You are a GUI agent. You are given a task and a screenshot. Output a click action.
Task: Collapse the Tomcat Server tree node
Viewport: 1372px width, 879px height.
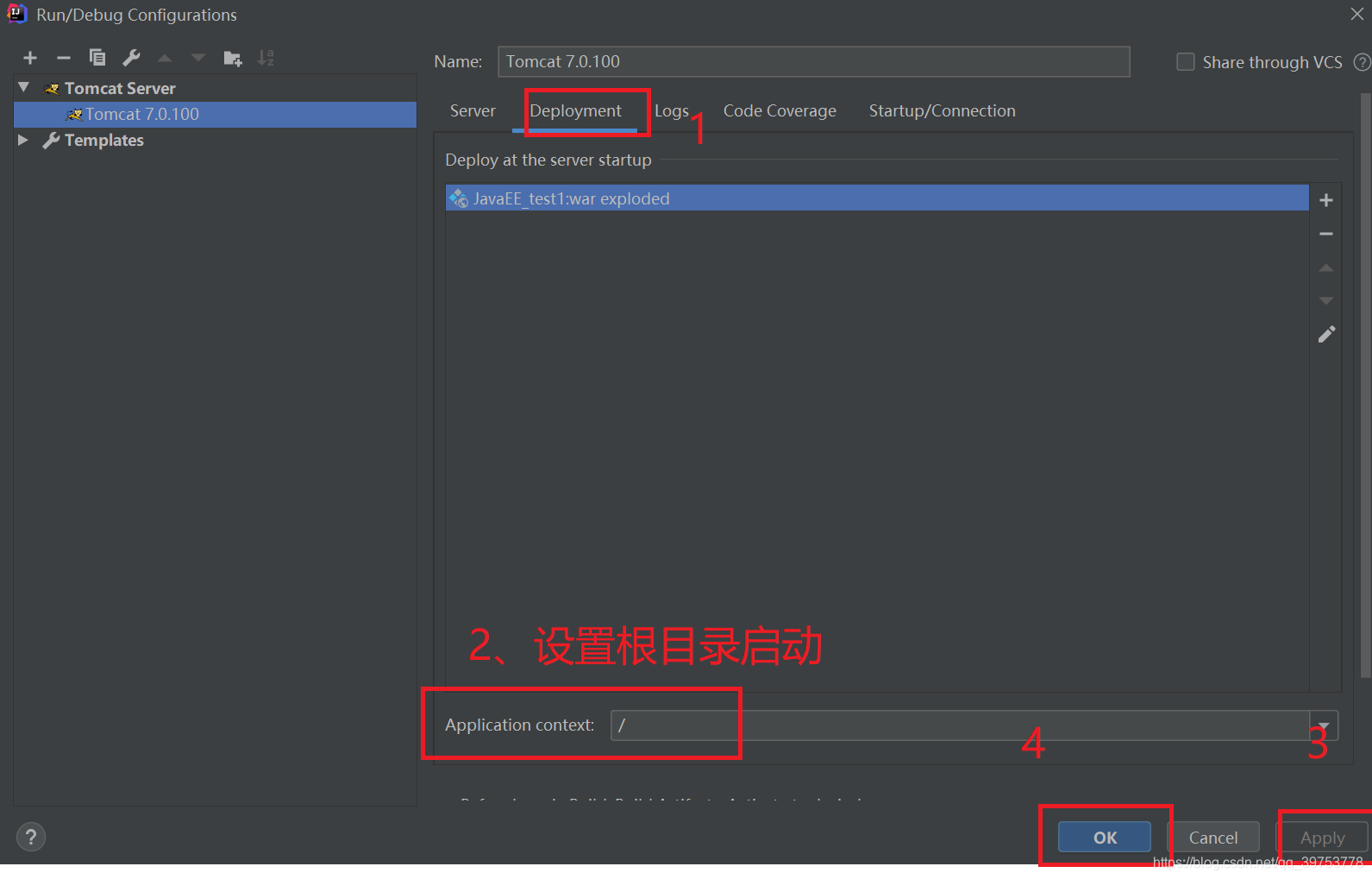pyautogui.click(x=24, y=88)
